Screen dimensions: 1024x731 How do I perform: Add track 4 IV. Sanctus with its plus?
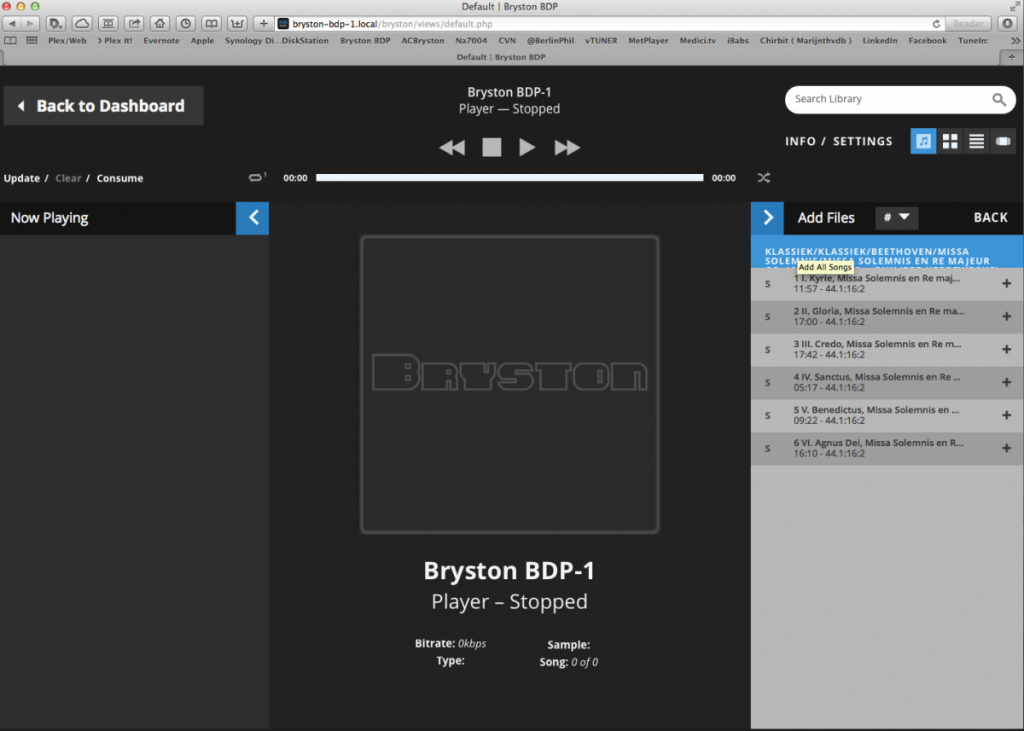click(x=1006, y=382)
